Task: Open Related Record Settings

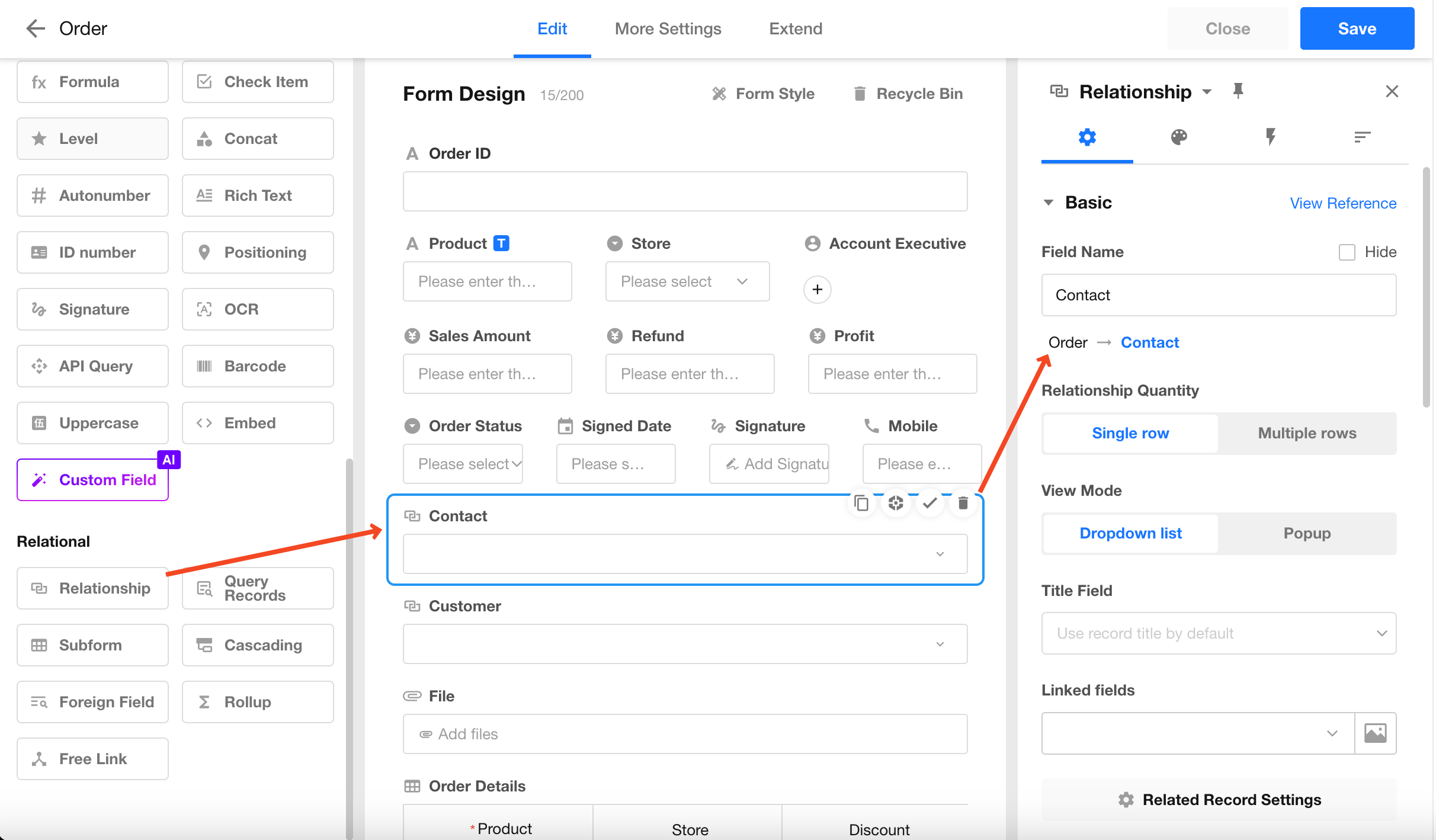Action: click(1219, 800)
